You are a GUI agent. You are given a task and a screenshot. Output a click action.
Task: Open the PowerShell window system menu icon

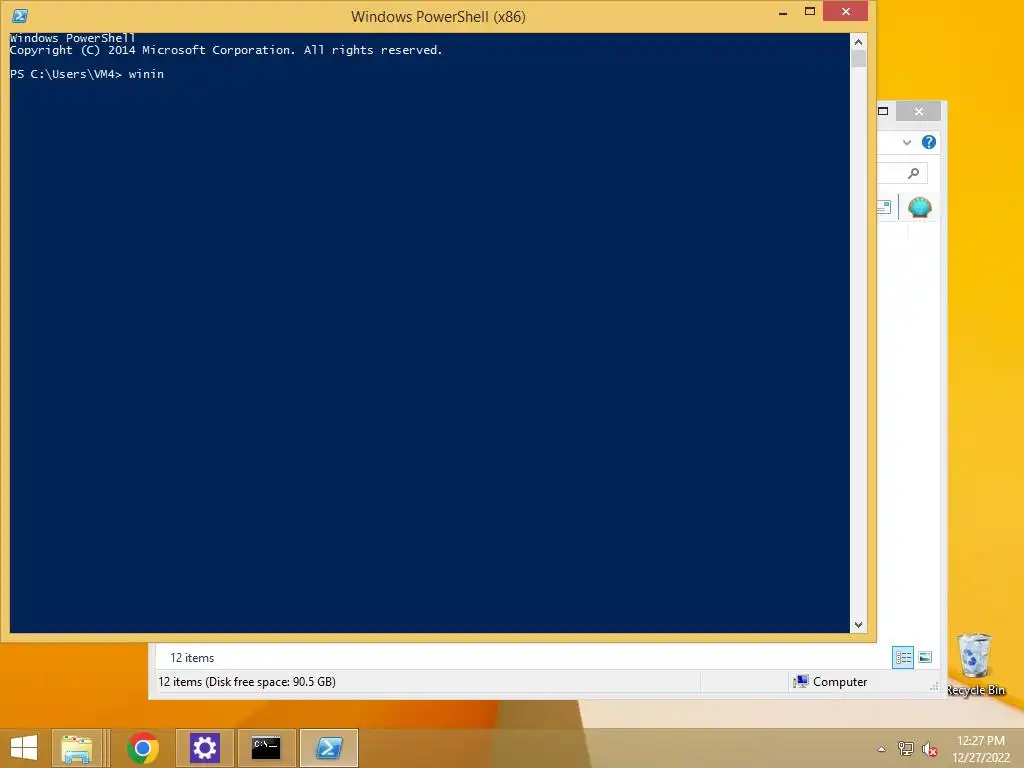[20, 16]
